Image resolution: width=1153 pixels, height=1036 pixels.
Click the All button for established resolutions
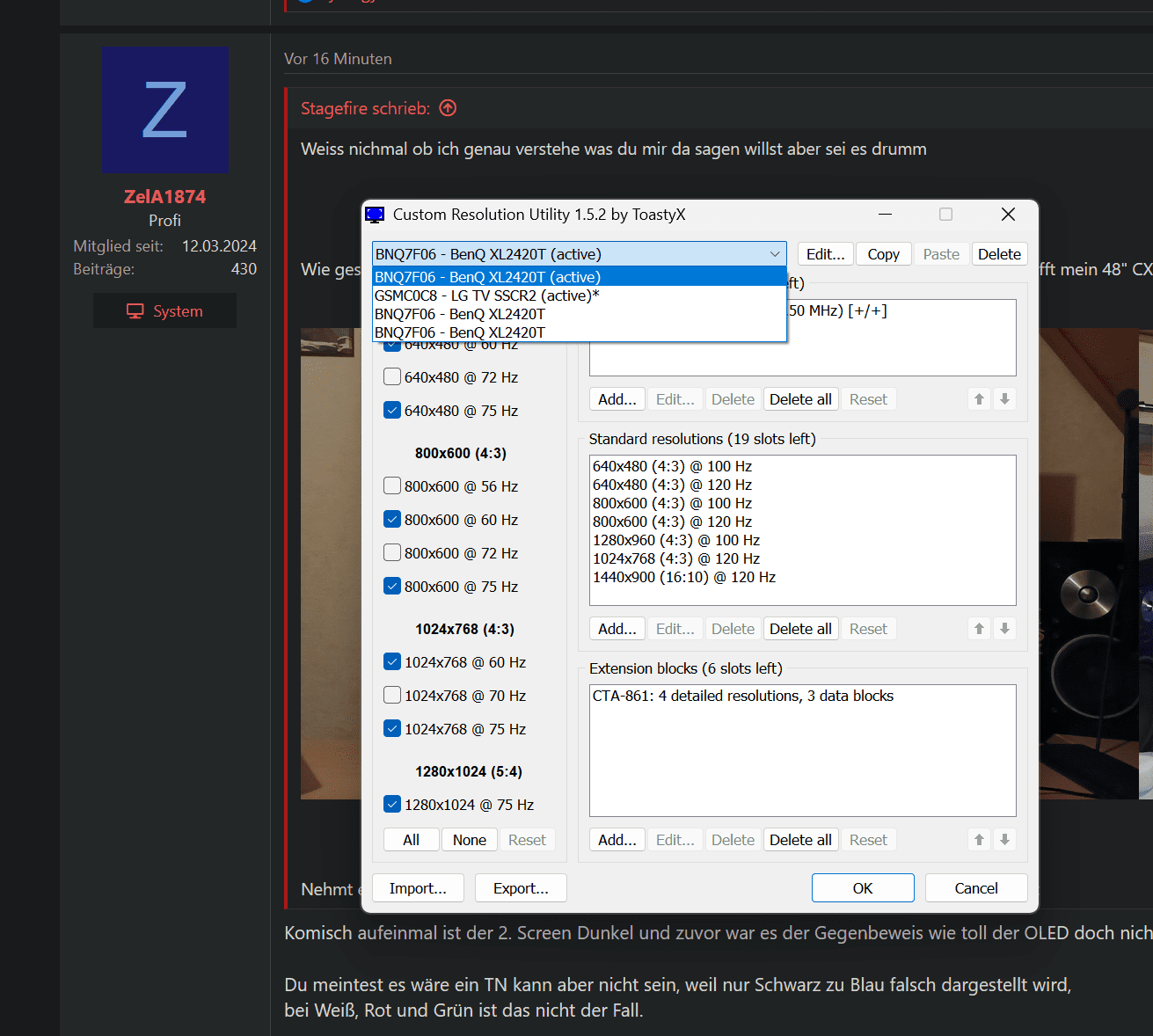[x=411, y=840]
